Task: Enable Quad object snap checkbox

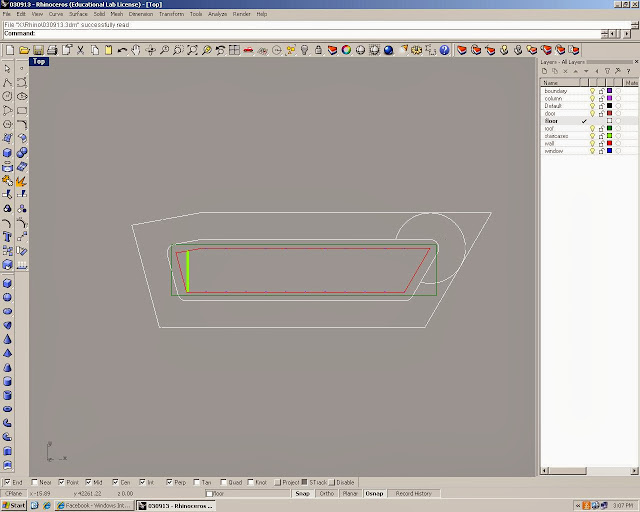Action: (x=223, y=482)
